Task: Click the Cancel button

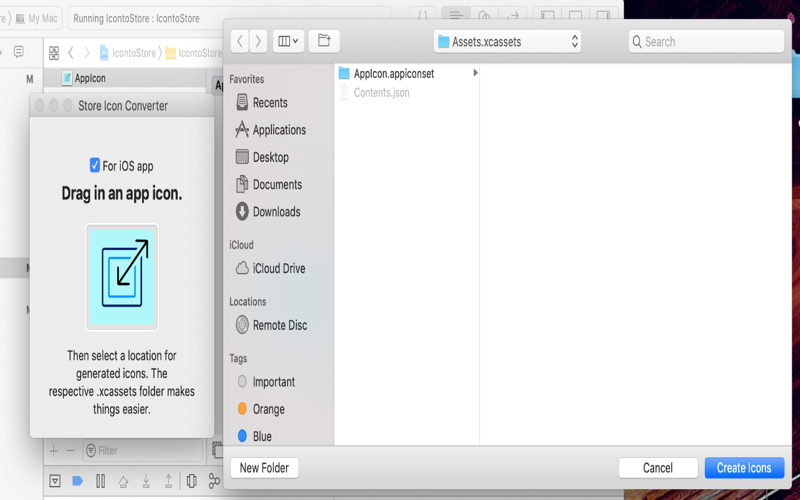Action: tap(658, 468)
